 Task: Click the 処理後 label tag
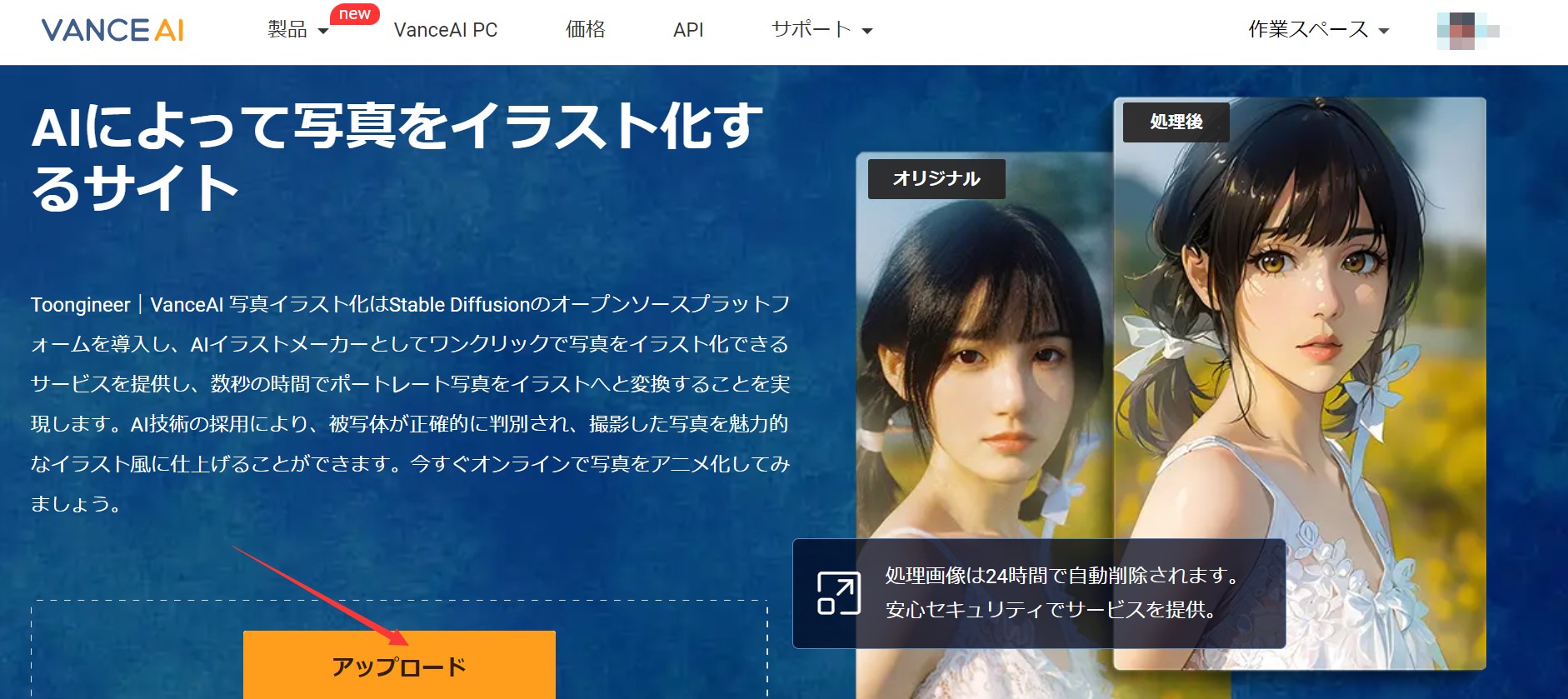tap(1176, 122)
